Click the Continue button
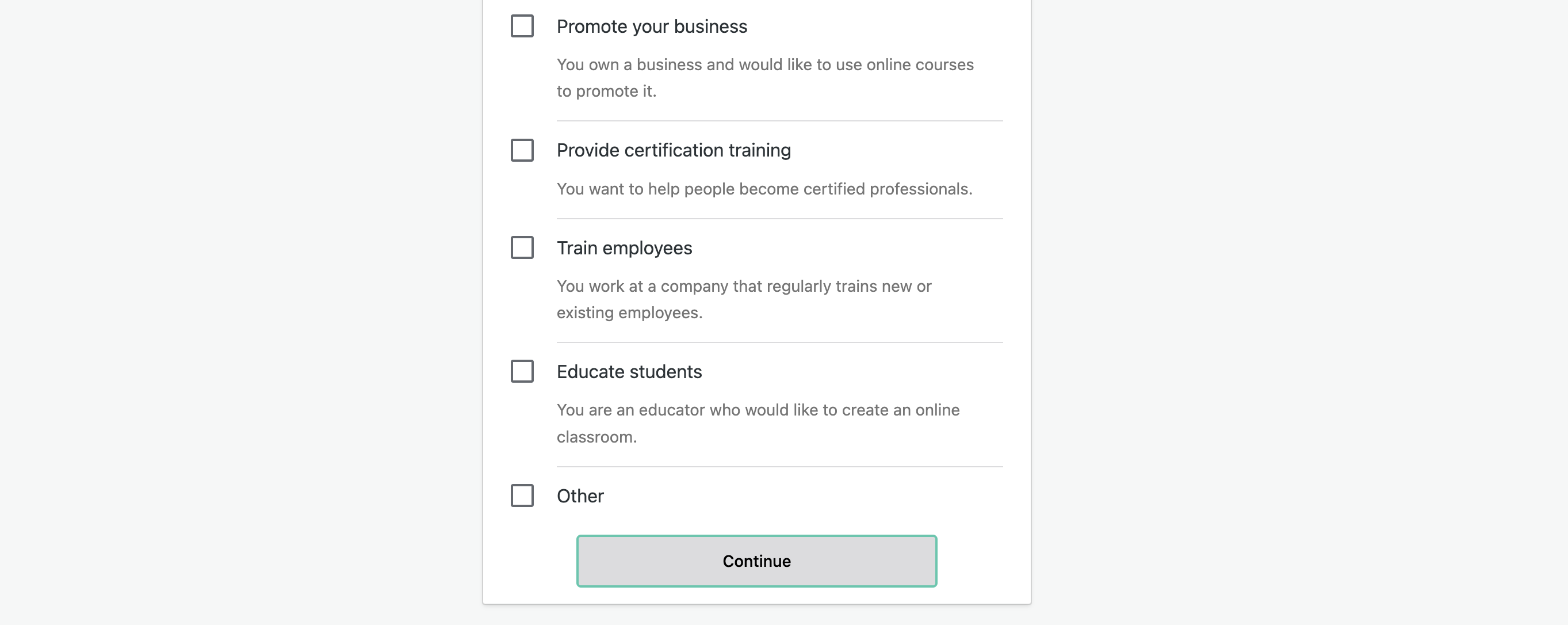Viewport: 1568px width, 625px height. [756, 561]
